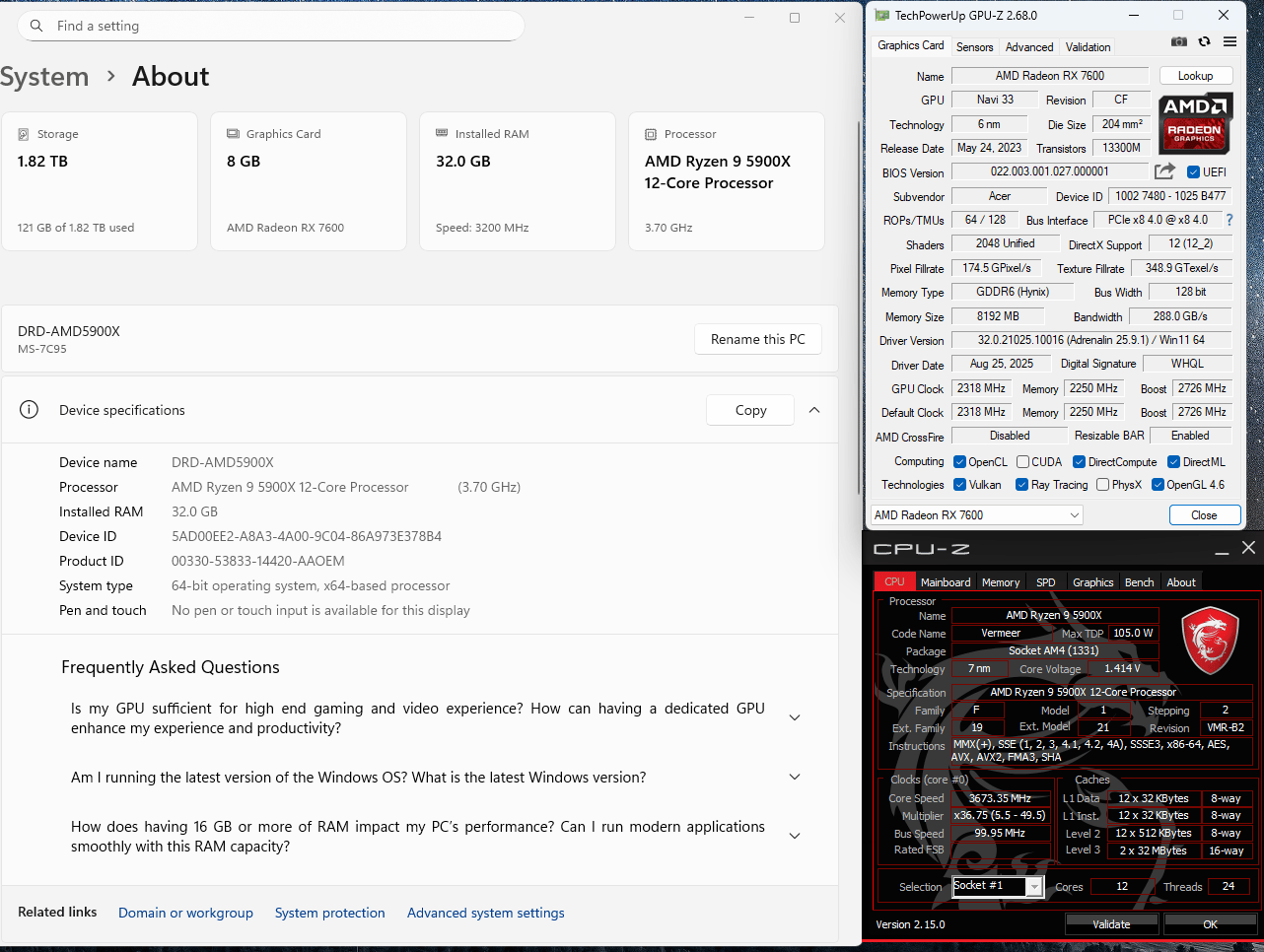1264x952 pixels.
Task: Open the Socket #1 selection dropdown
Action: (997, 886)
